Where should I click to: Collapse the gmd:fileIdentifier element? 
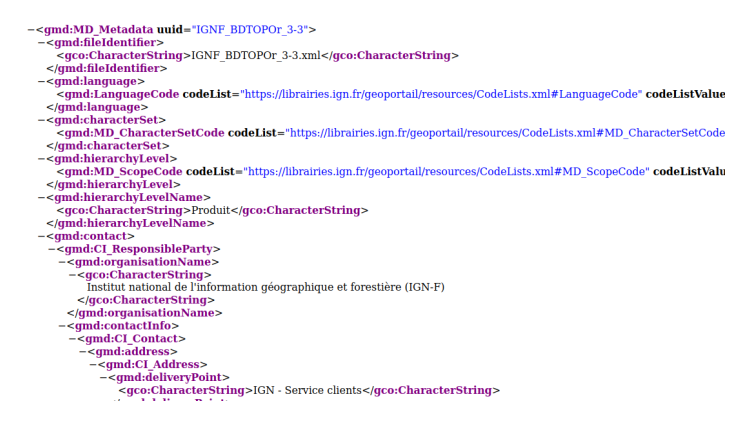(x=41, y=43)
